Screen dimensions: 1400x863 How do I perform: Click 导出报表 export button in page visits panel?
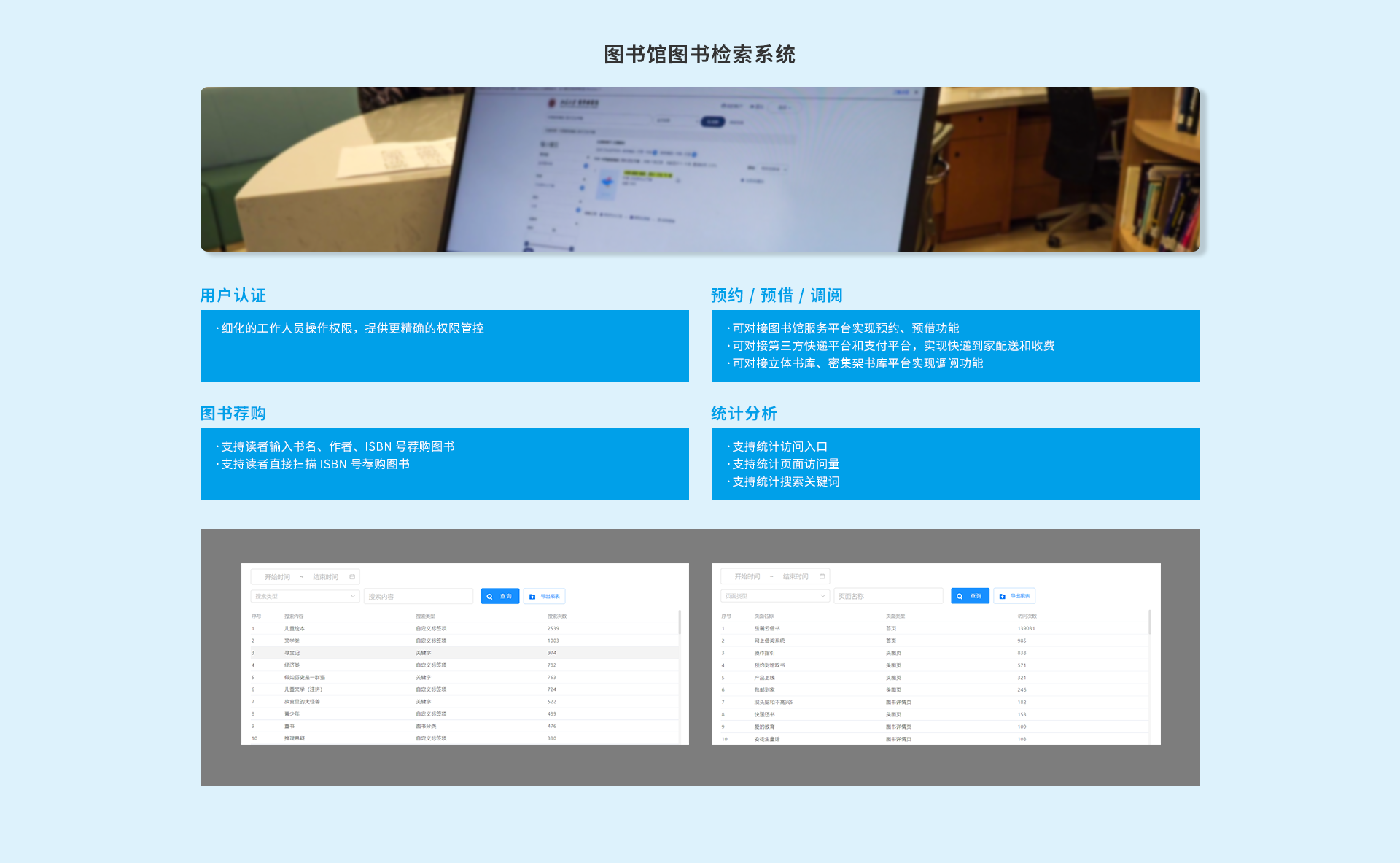coord(1015,597)
